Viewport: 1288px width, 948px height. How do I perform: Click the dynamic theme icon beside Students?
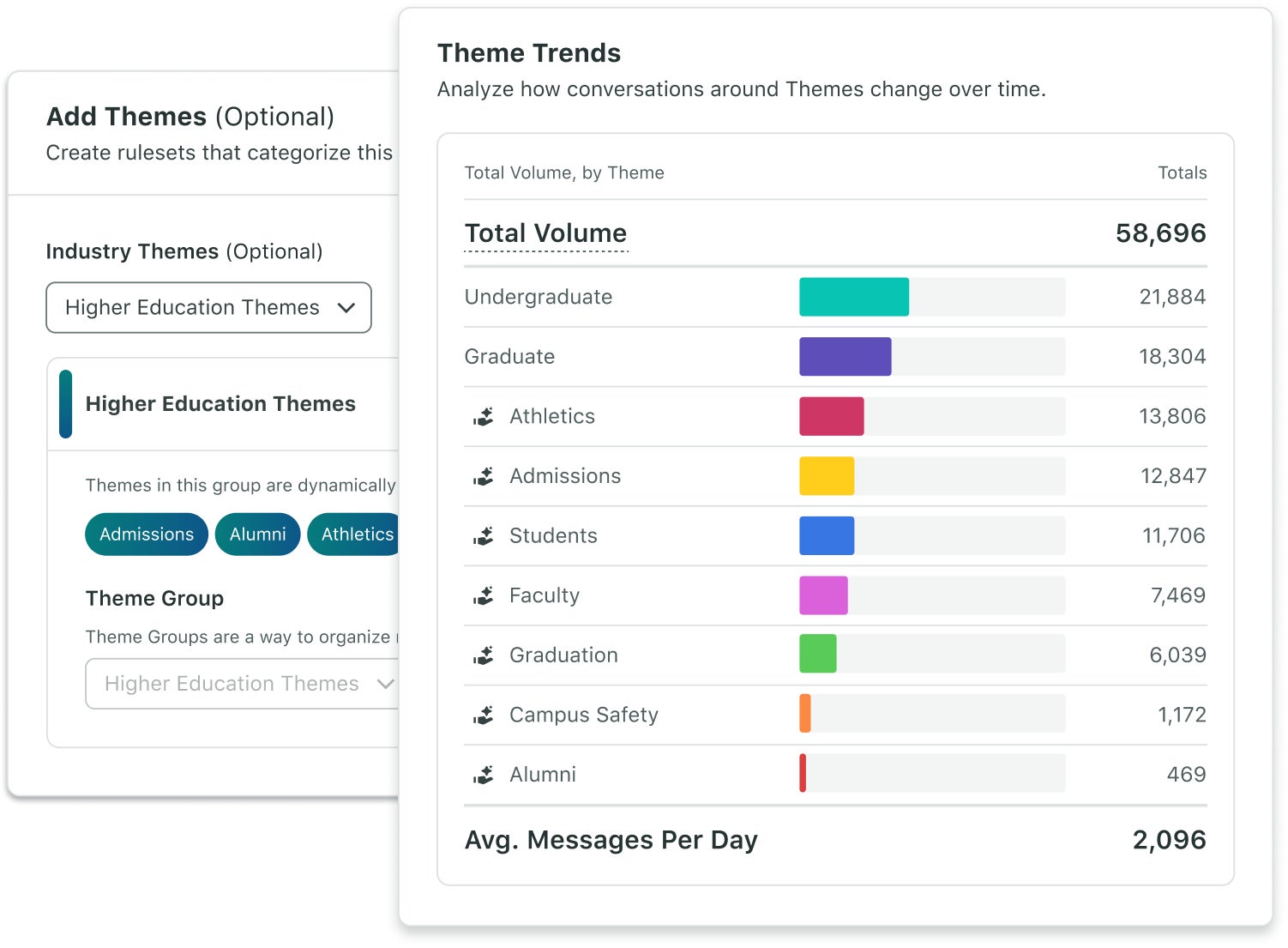[x=485, y=535]
